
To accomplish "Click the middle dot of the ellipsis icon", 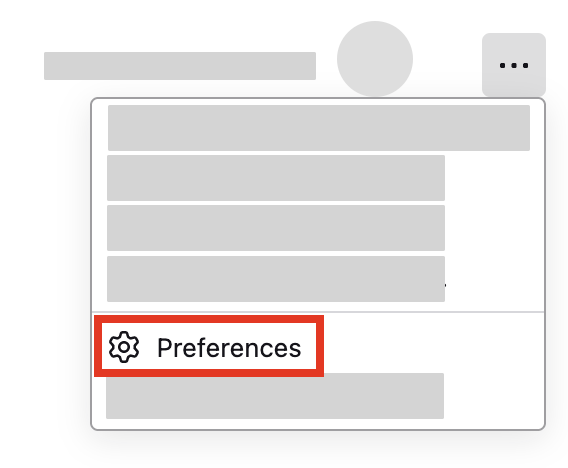I will (514, 66).
